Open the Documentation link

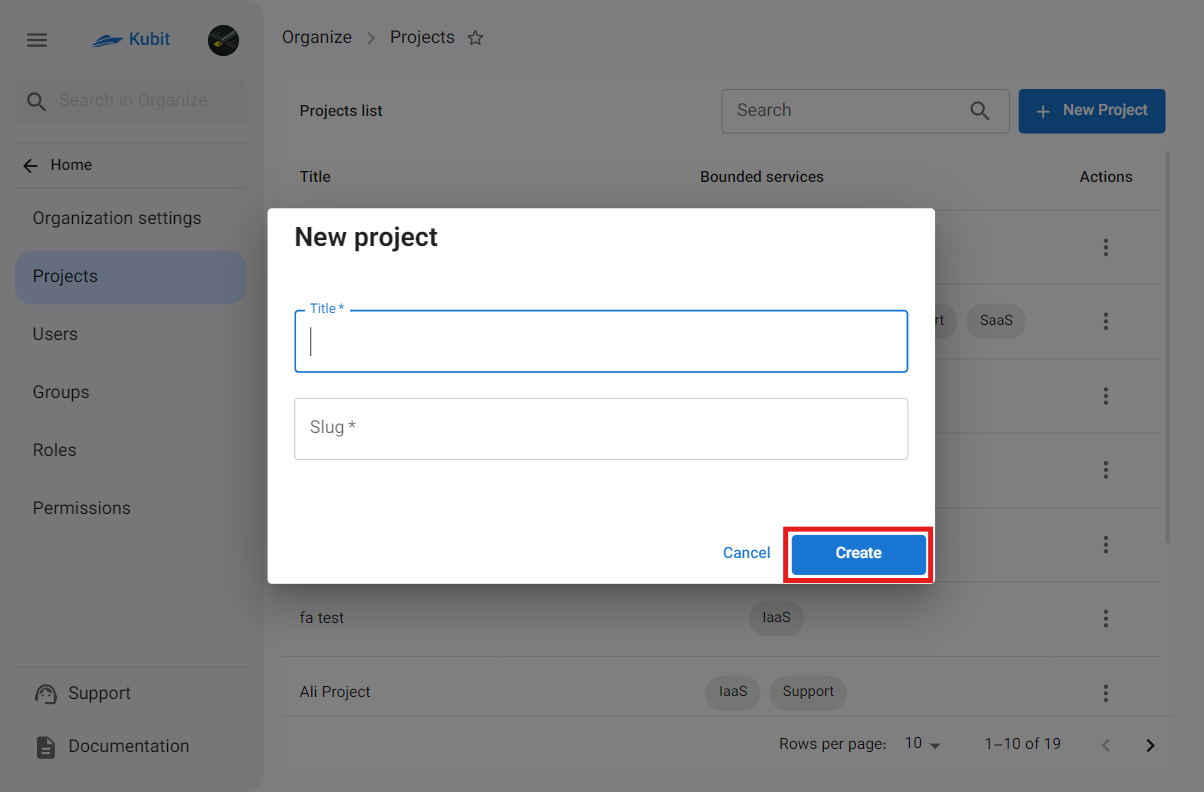[x=130, y=747]
